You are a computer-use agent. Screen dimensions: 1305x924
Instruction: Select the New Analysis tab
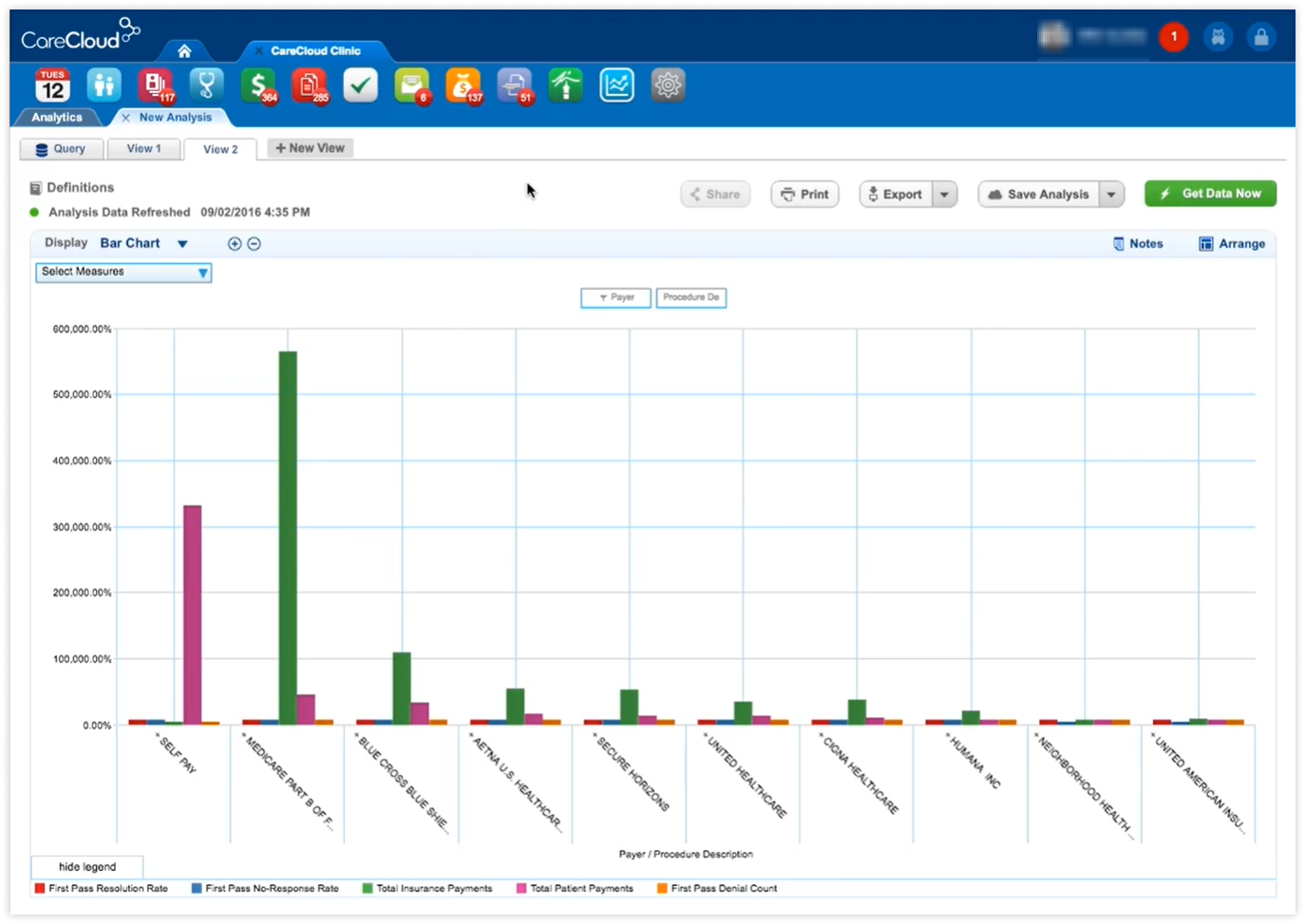176,118
